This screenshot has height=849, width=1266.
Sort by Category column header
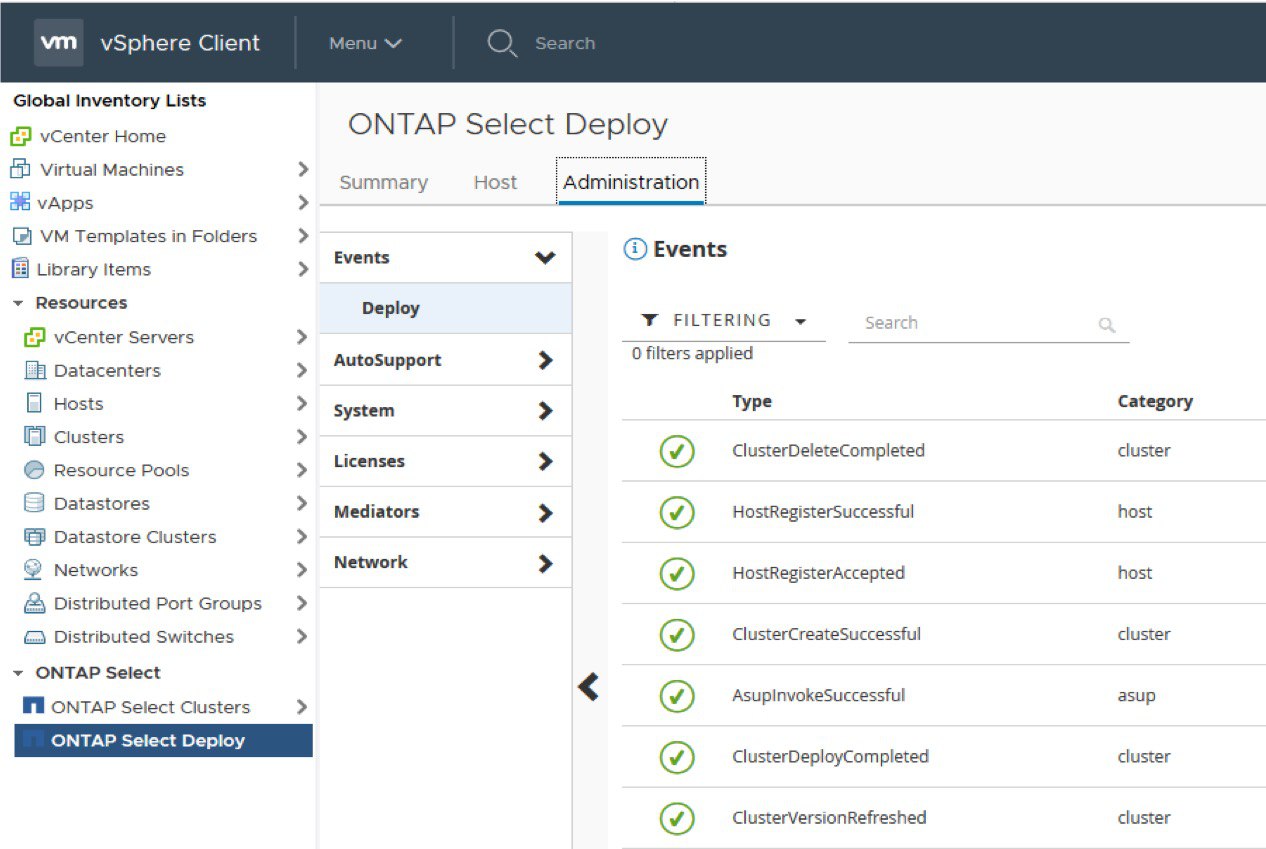[1155, 401]
